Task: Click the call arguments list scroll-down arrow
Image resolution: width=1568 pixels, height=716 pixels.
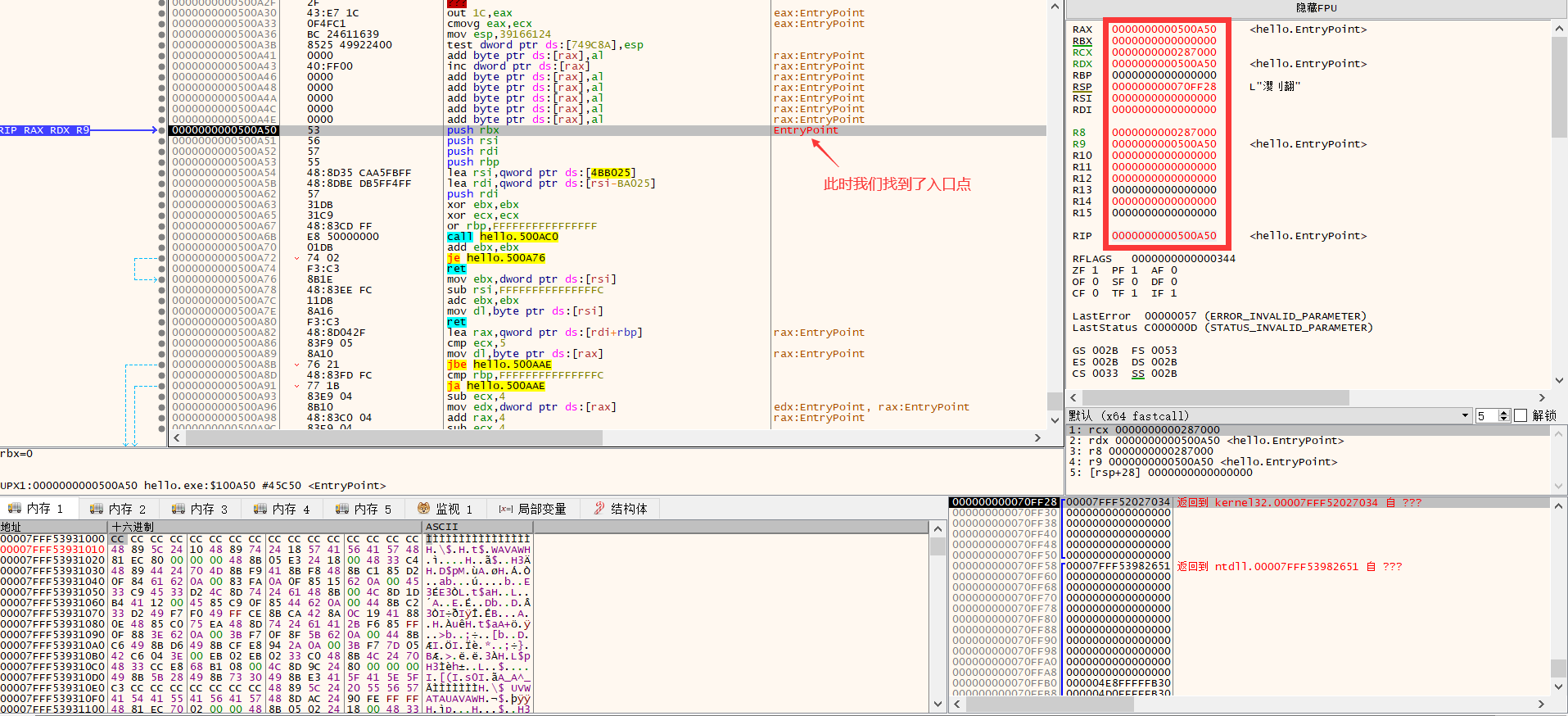Action: (x=1559, y=486)
